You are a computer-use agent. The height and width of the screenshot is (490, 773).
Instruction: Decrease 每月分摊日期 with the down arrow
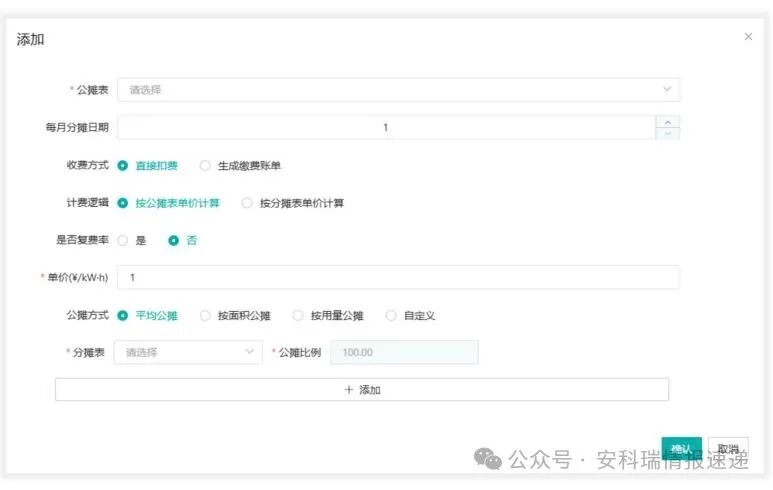(668, 133)
